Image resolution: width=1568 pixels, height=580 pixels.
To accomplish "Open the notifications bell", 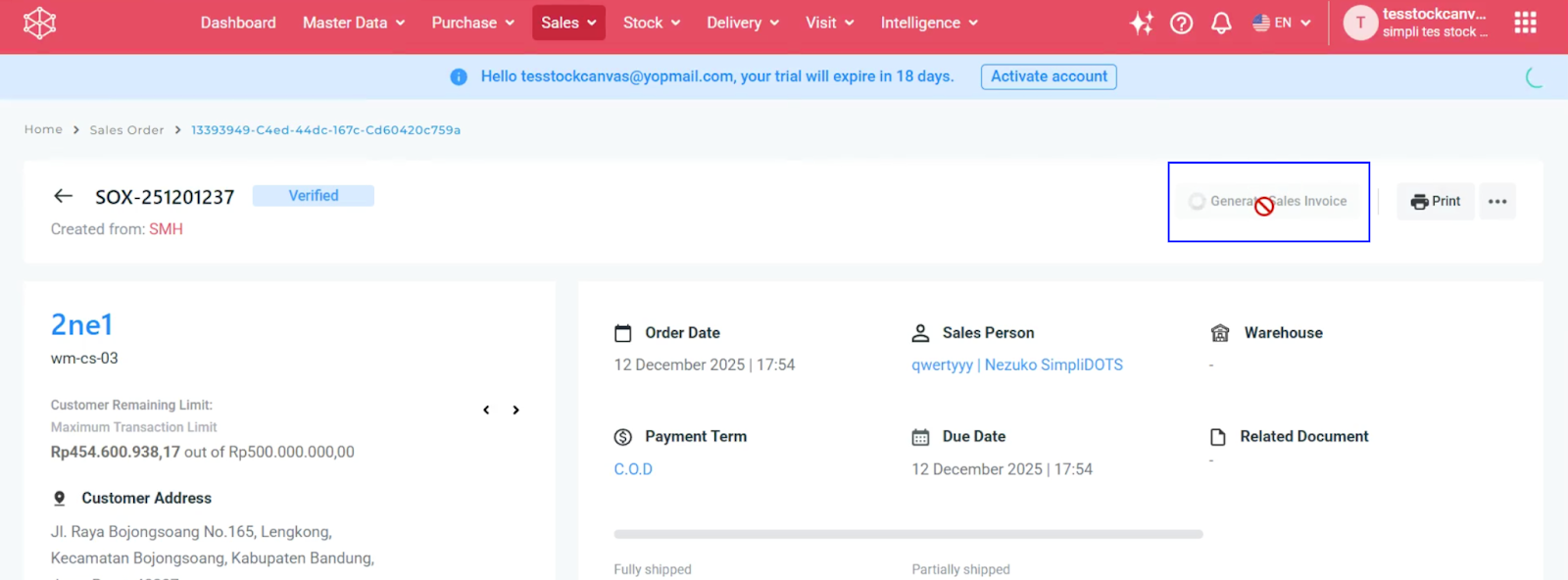I will 1221,23.
